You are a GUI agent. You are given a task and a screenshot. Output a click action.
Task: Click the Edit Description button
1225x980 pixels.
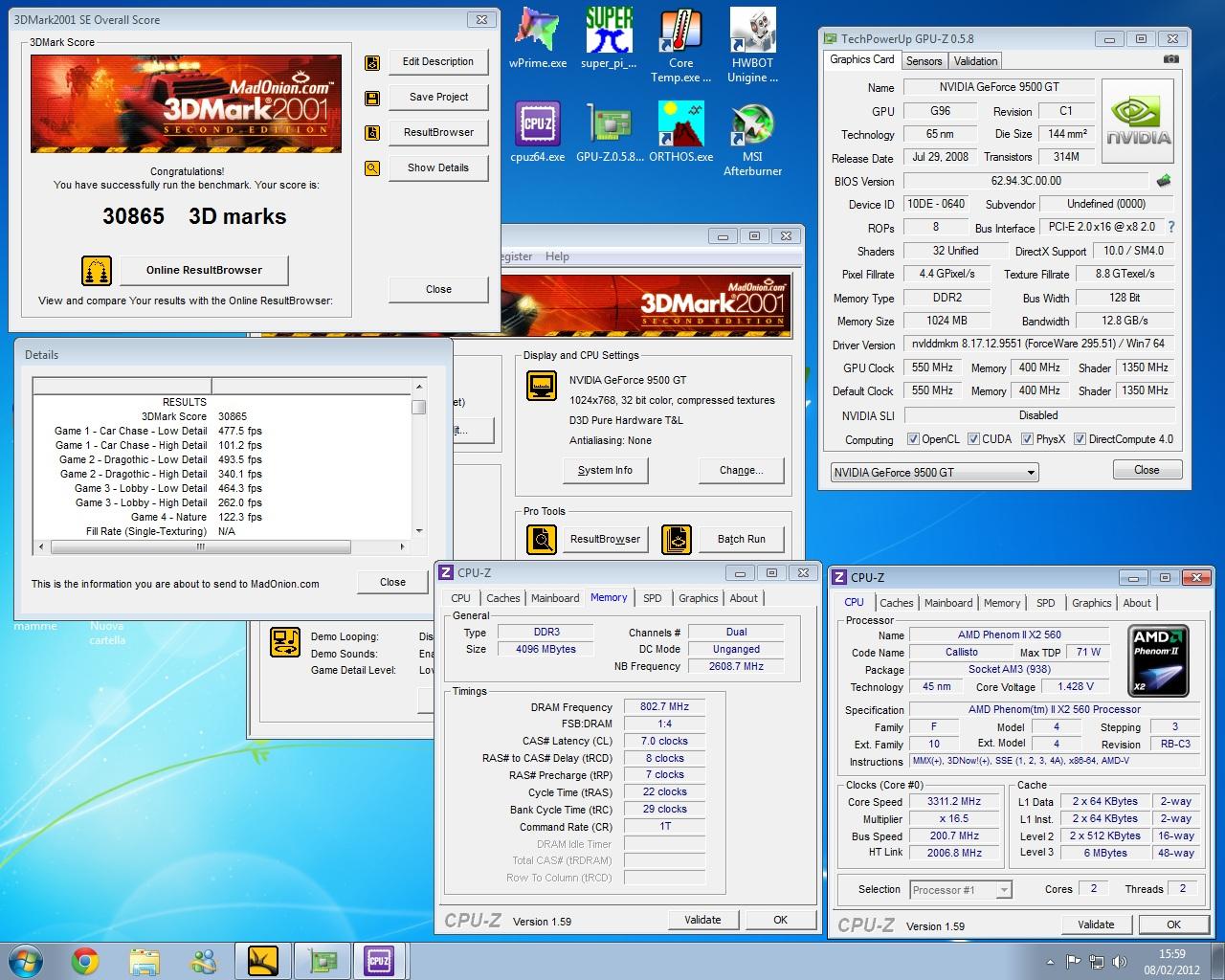[438, 62]
